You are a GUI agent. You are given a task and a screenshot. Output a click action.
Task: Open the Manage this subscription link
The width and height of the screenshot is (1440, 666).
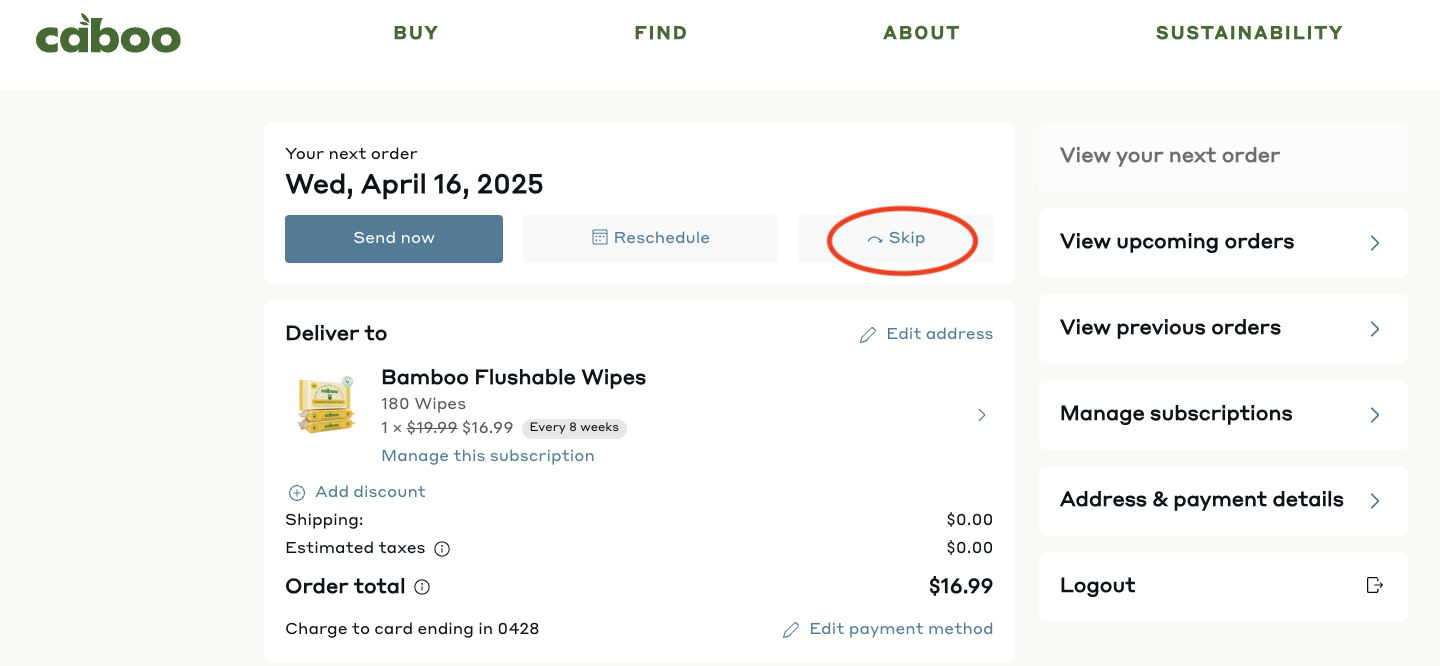[x=488, y=456]
